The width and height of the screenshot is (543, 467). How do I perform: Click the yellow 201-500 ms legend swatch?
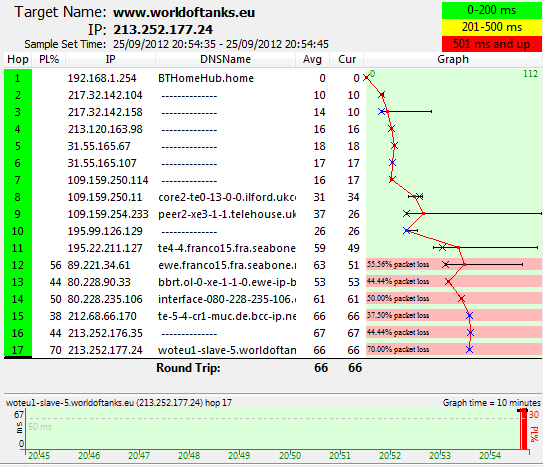click(x=492, y=27)
